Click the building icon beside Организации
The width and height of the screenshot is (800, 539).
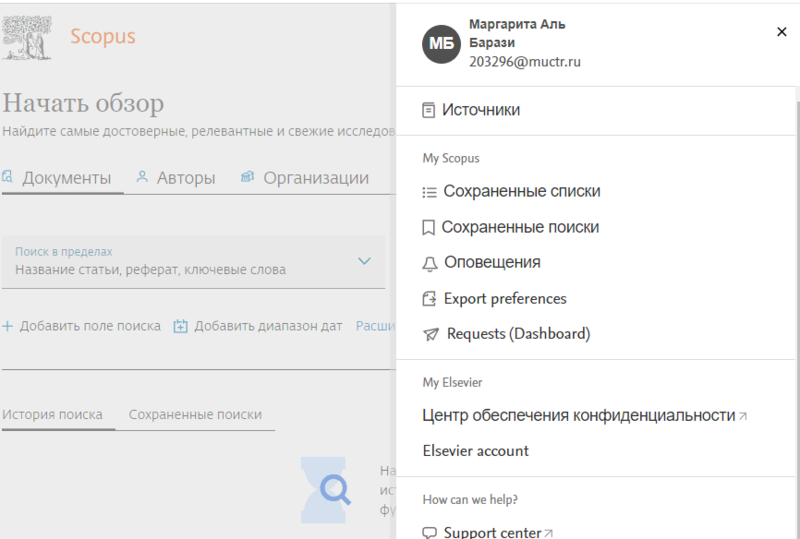click(x=247, y=177)
